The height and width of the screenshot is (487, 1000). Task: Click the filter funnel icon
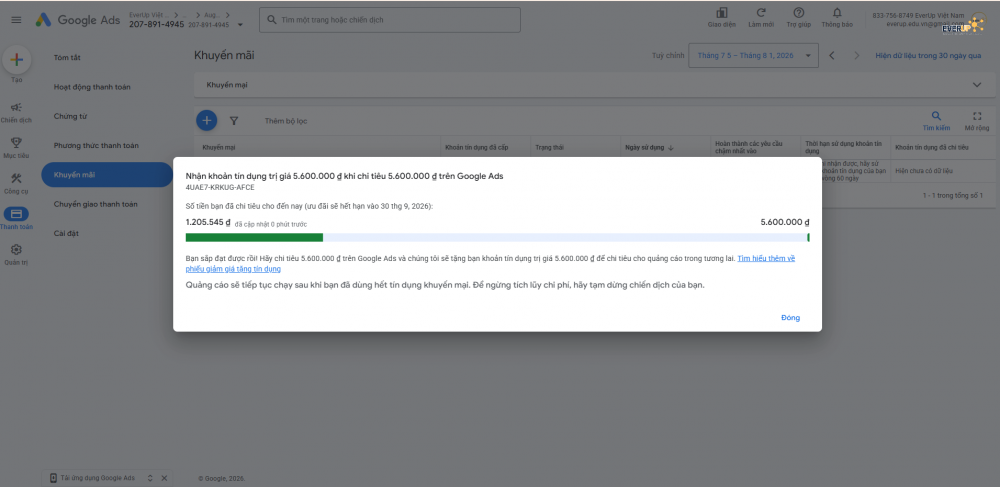pos(234,120)
